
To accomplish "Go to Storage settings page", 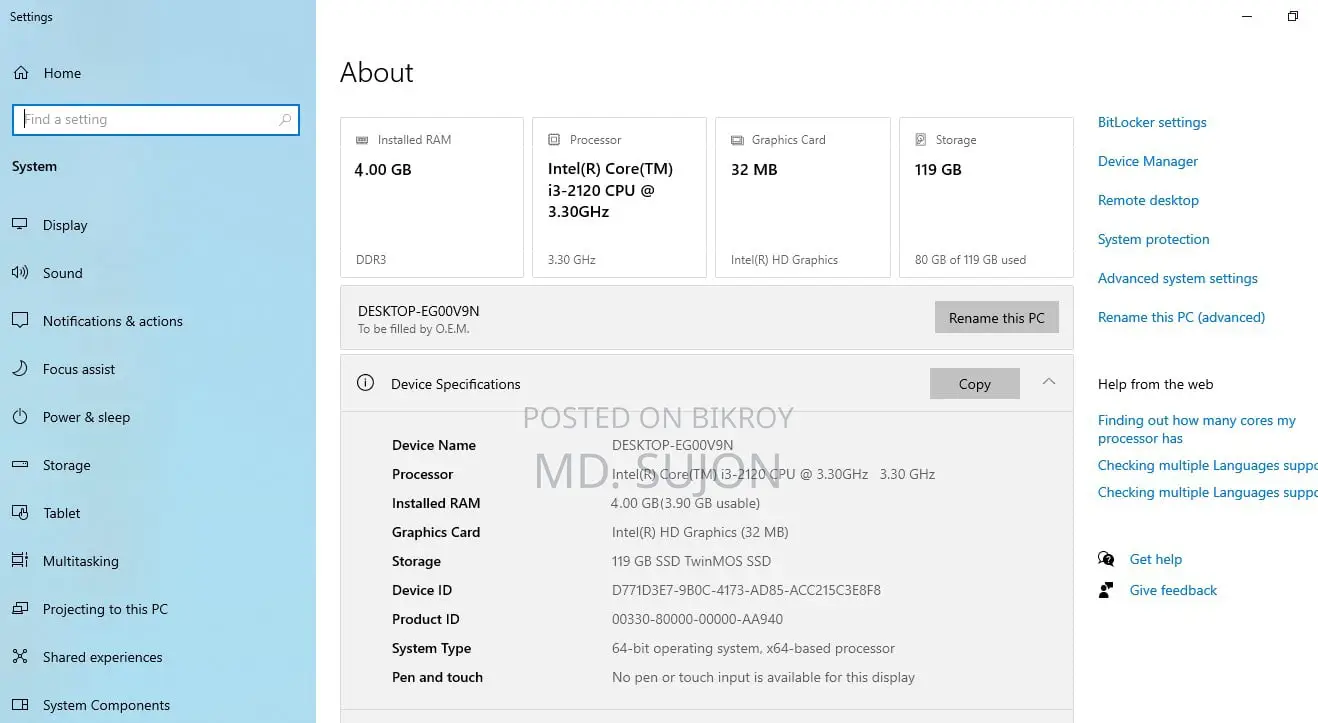I will click(67, 465).
